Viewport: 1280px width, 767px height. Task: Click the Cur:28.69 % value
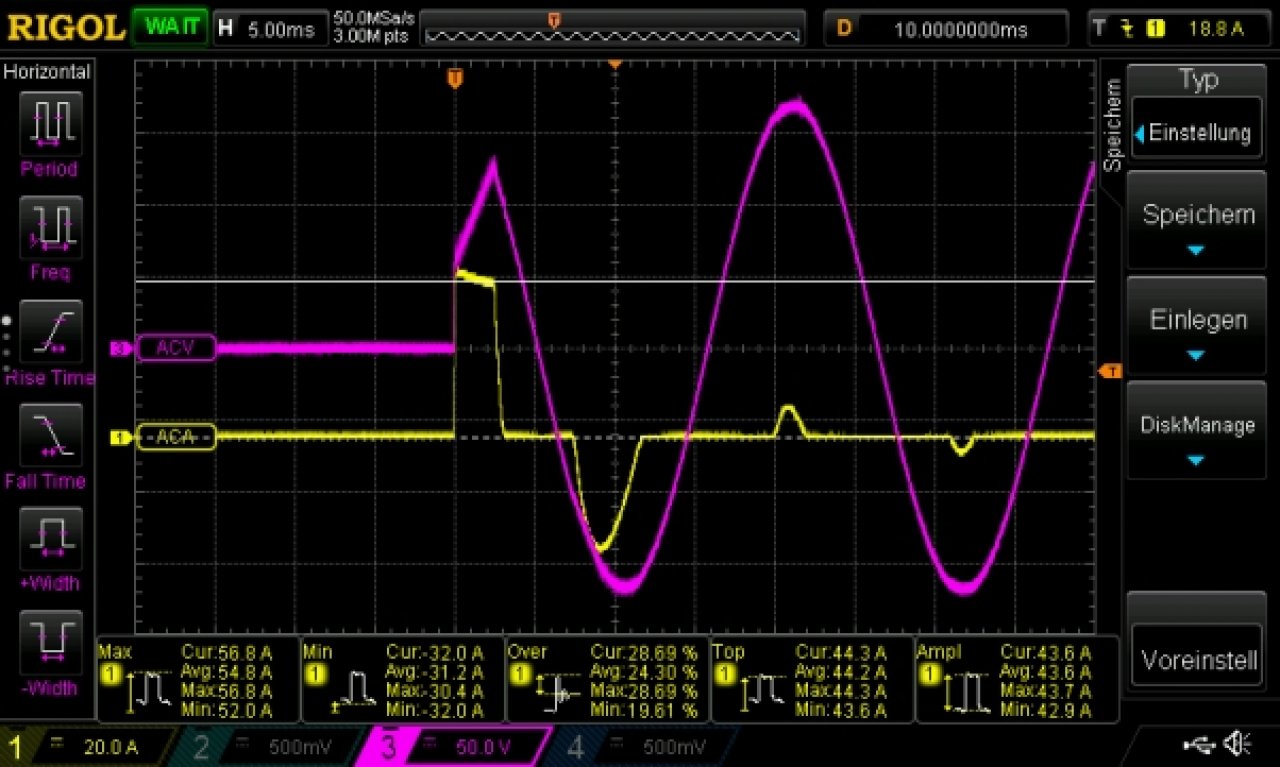[642, 652]
